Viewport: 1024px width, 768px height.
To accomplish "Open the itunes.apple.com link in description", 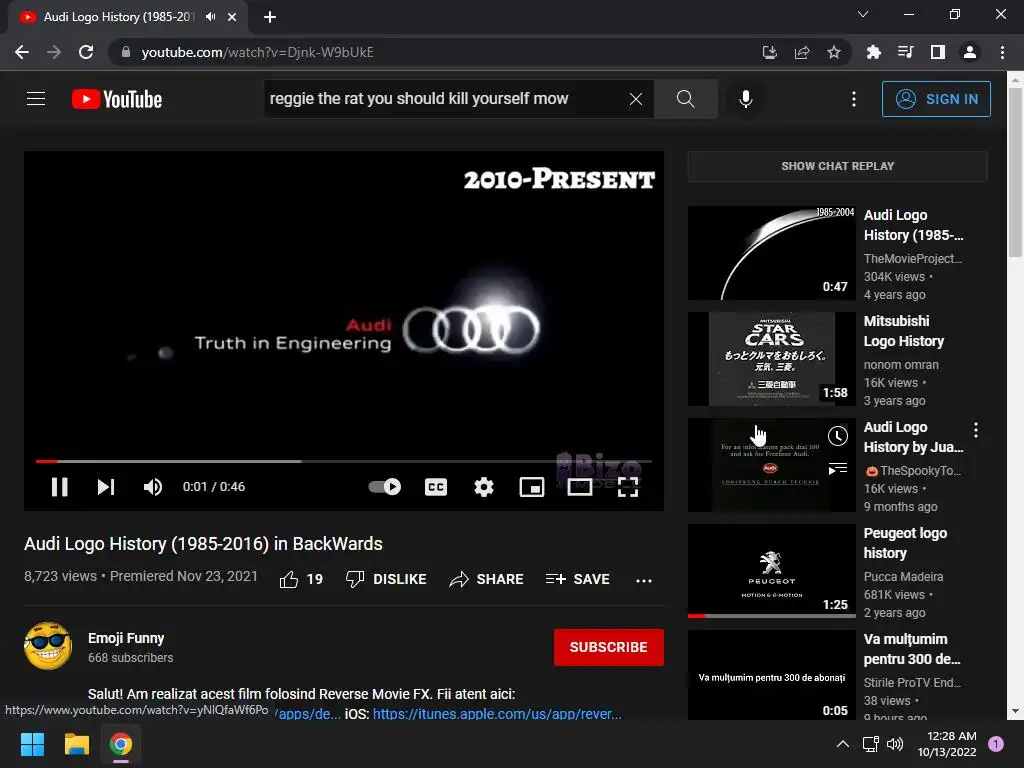I will 497,714.
